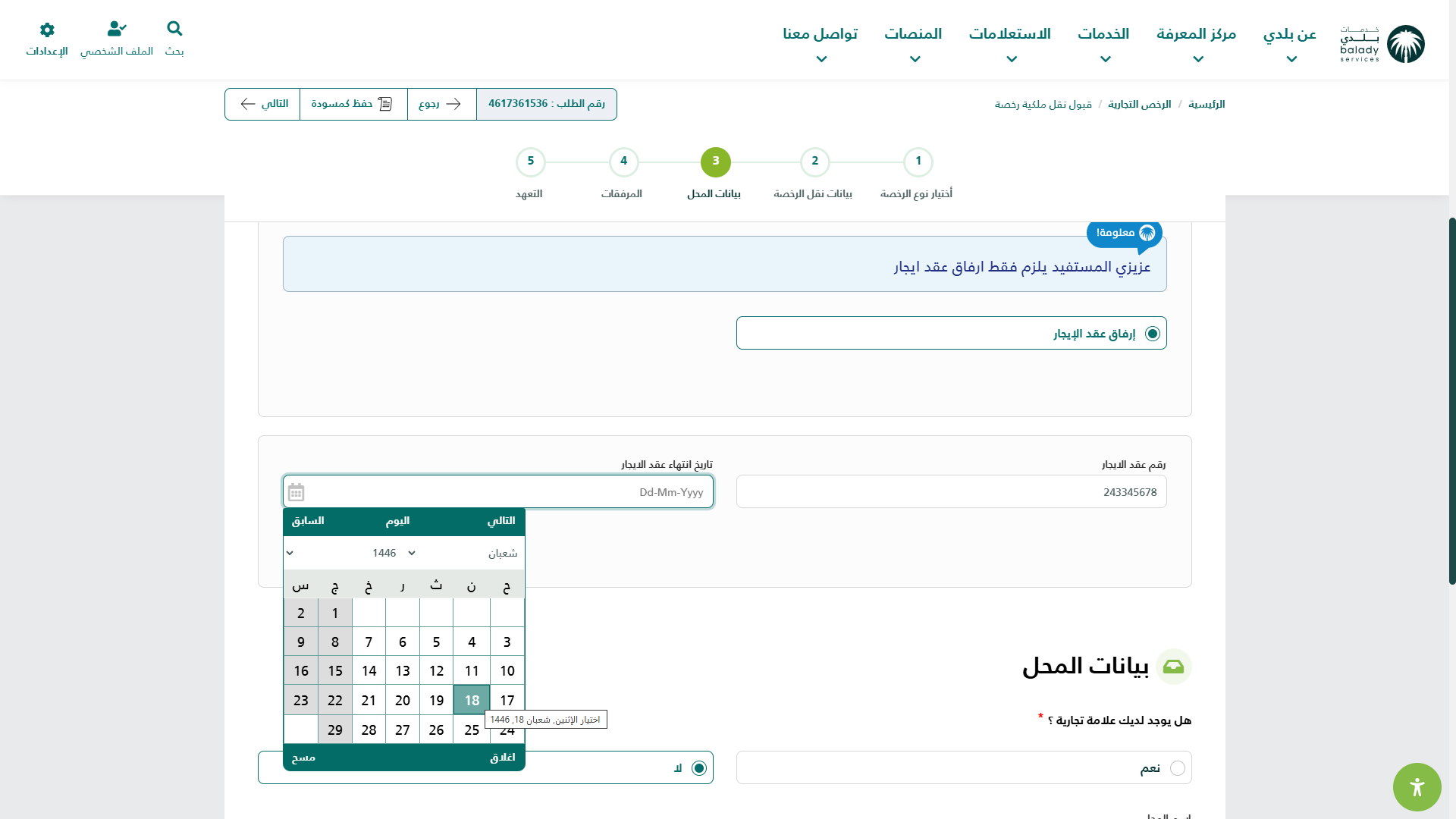Click the search magnifier icon

click(174, 30)
